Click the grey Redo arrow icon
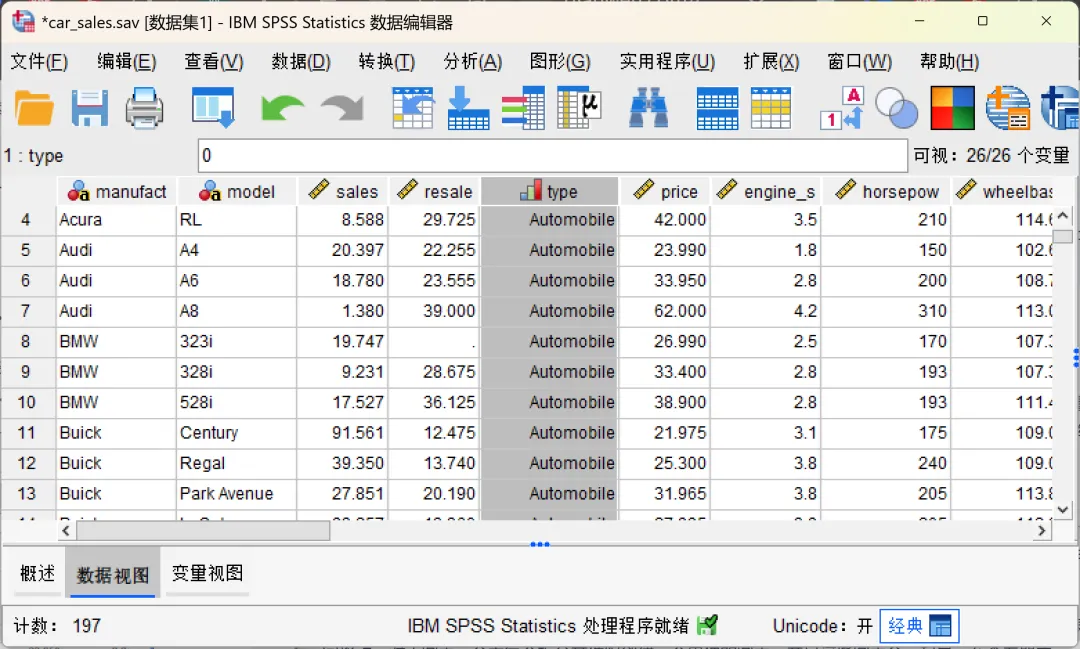 (342, 108)
